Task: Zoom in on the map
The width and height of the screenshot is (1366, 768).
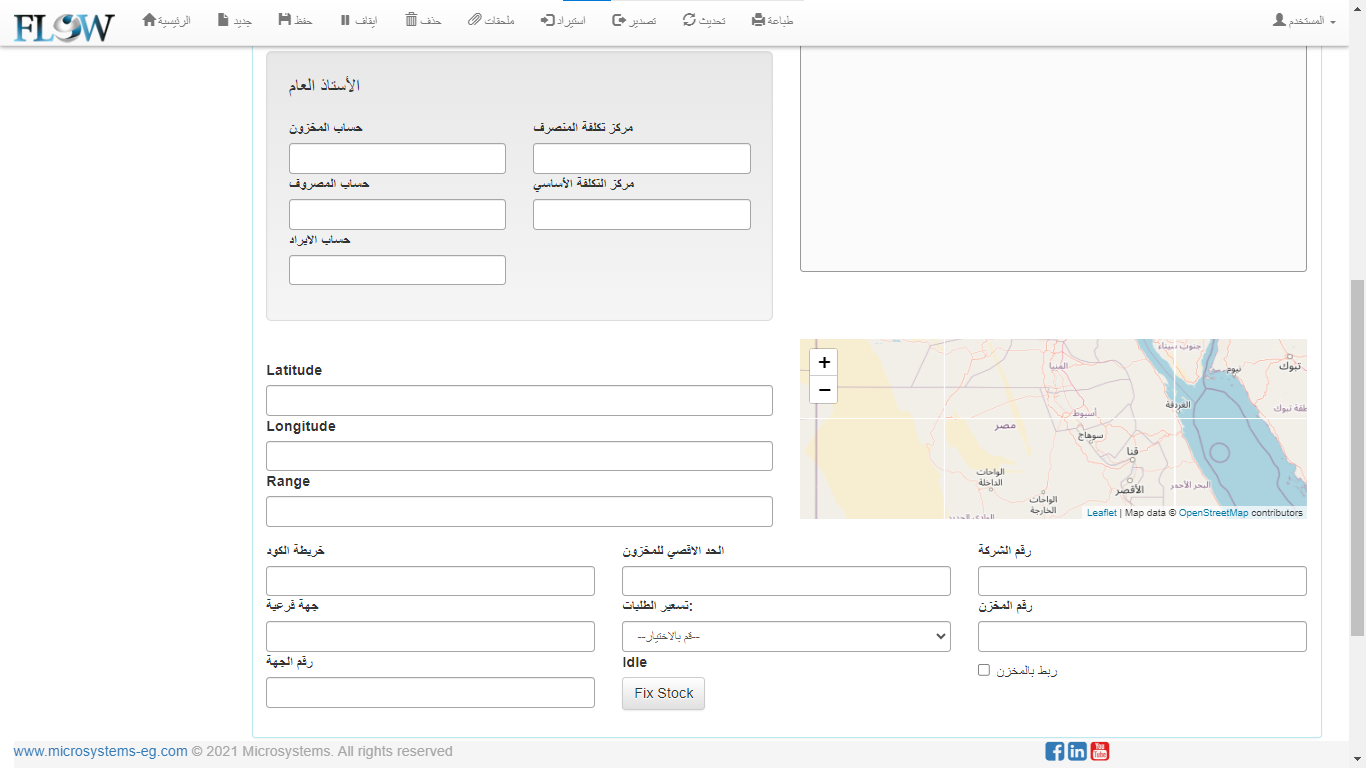Action: click(x=824, y=363)
